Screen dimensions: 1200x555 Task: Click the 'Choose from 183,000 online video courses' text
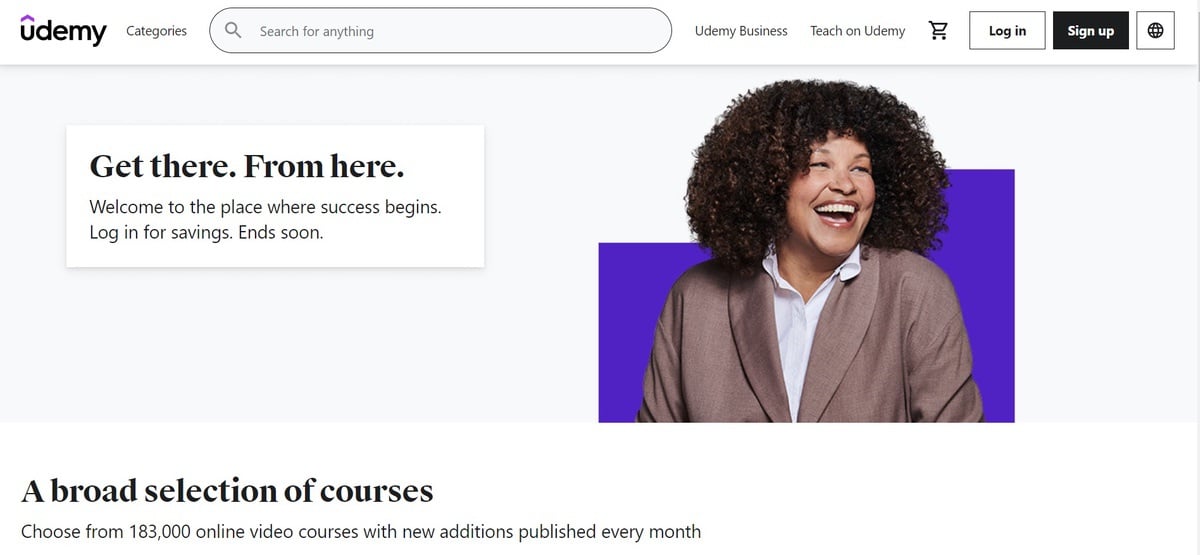[361, 532]
